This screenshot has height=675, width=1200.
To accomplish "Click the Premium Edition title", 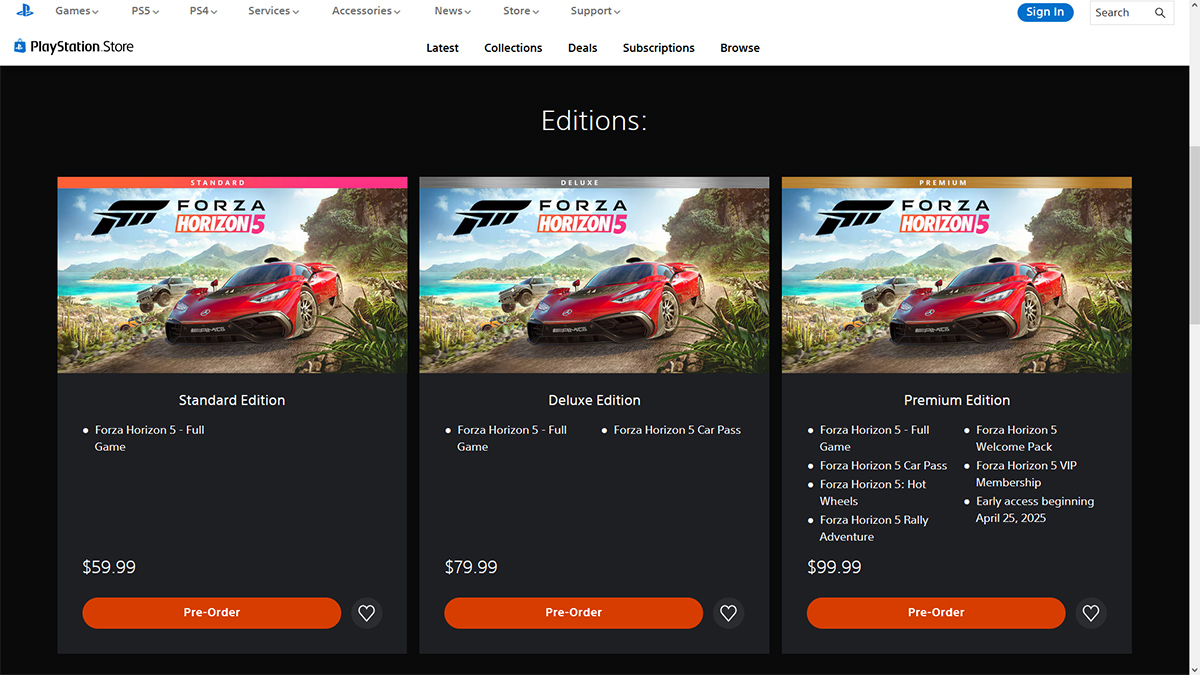I will point(957,400).
